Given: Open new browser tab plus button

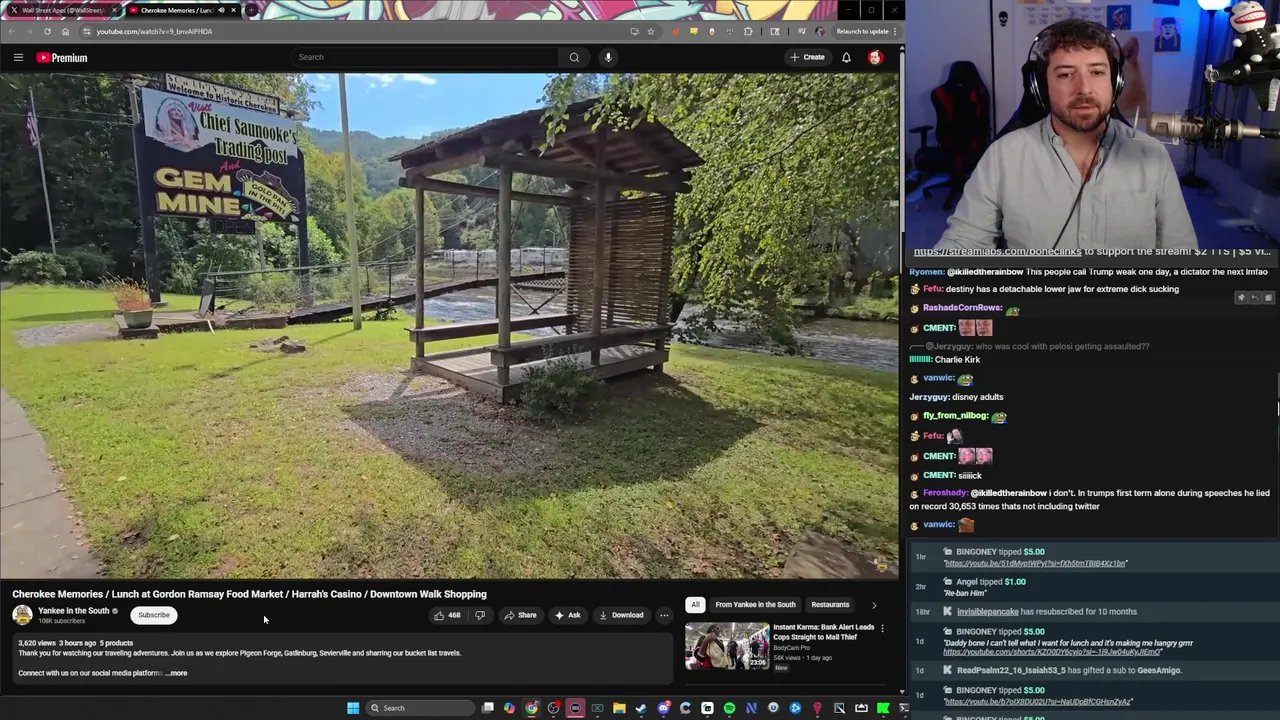Looking at the screenshot, I should click(250, 10).
